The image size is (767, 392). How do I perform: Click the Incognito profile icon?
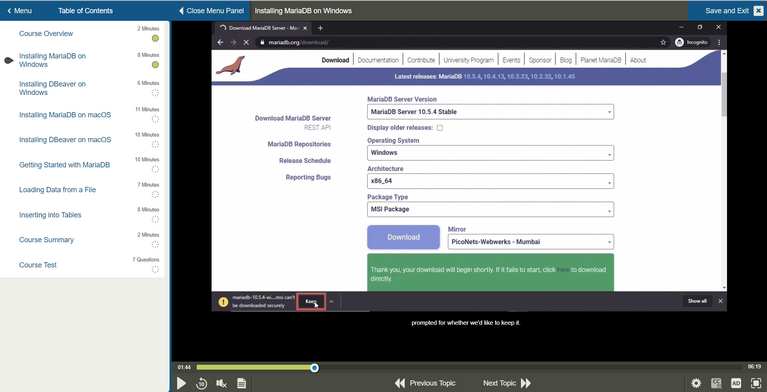[x=691, y=43]
